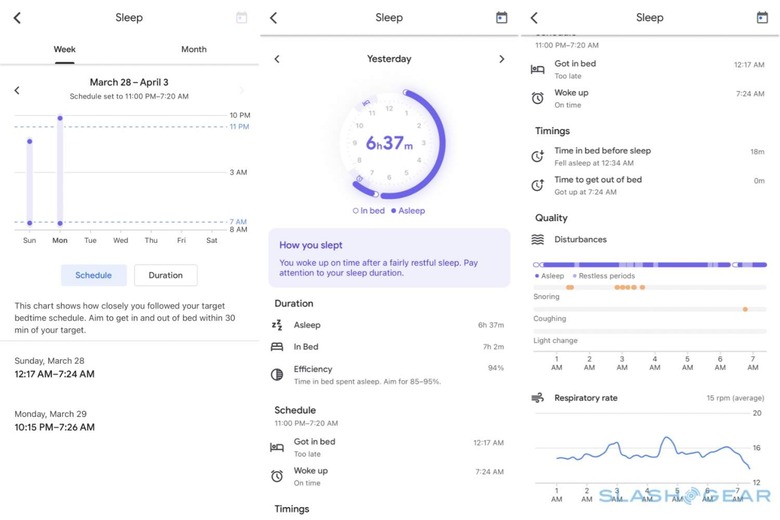Open calendar icon on the Yesterday sleep screen
The height and width of the screenshot is (520, 780).
pos(501,18)
